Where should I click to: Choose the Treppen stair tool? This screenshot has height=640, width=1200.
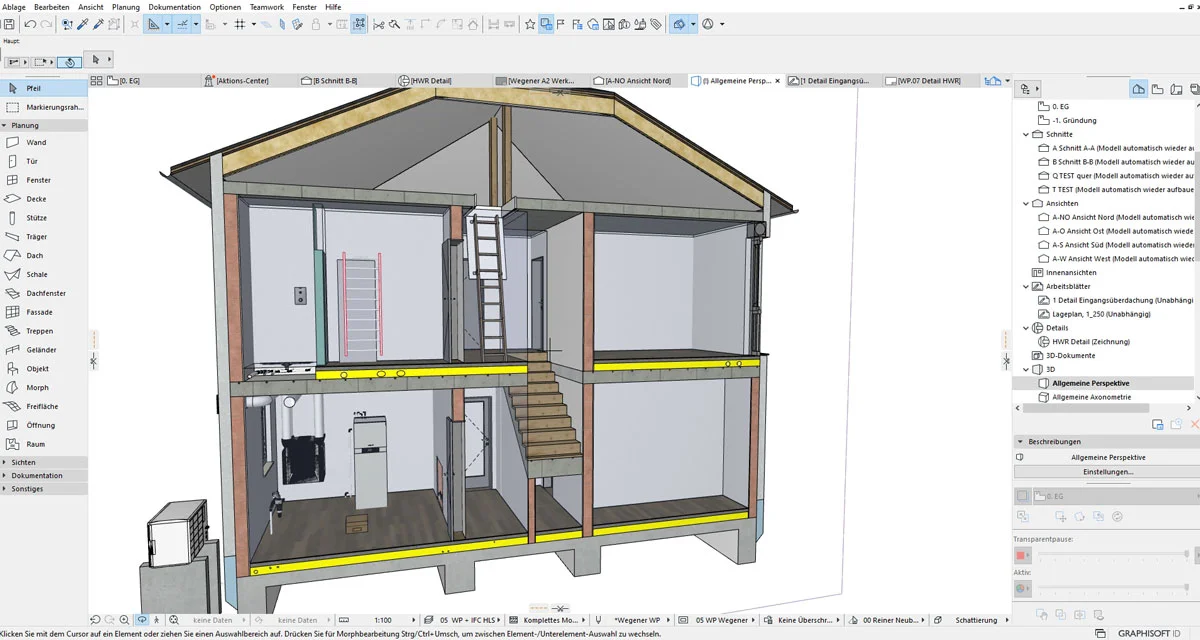coord(39,331)
